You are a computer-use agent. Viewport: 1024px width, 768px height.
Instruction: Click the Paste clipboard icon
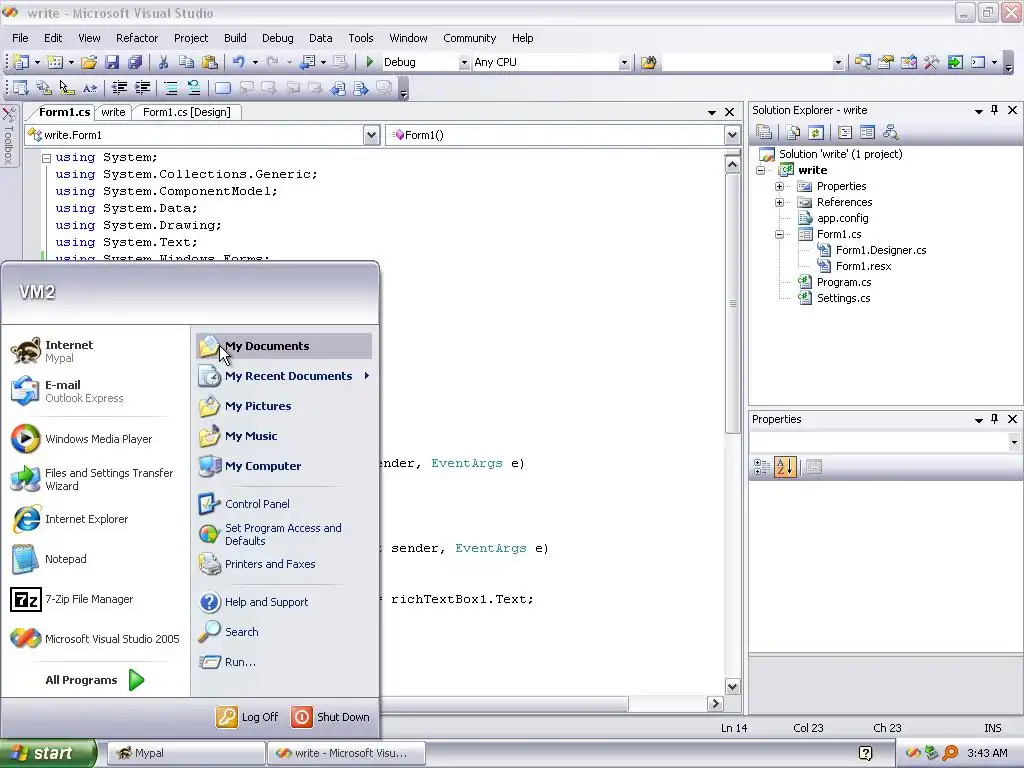[x=210, y=62]
